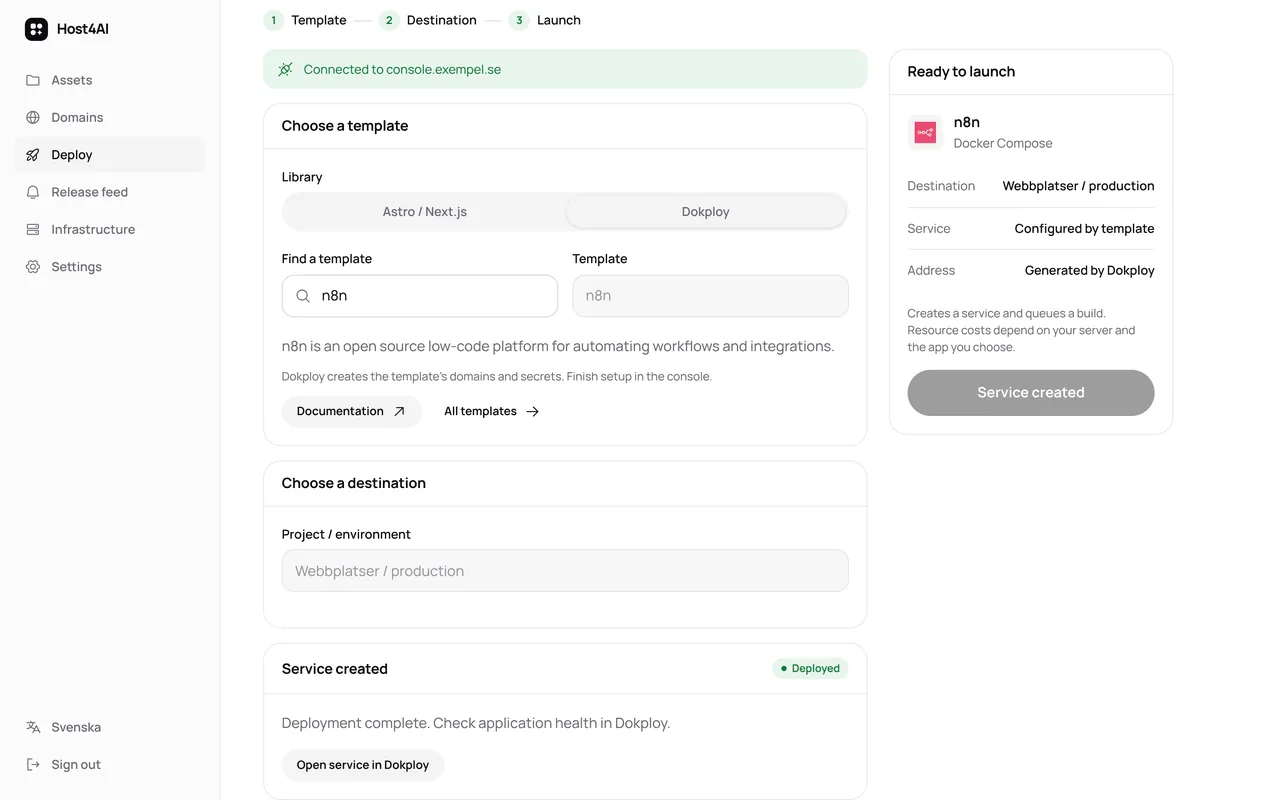The image size is (1280, 800).
Task: Click the Deploy rocket icon
Action: click(33, 155)
